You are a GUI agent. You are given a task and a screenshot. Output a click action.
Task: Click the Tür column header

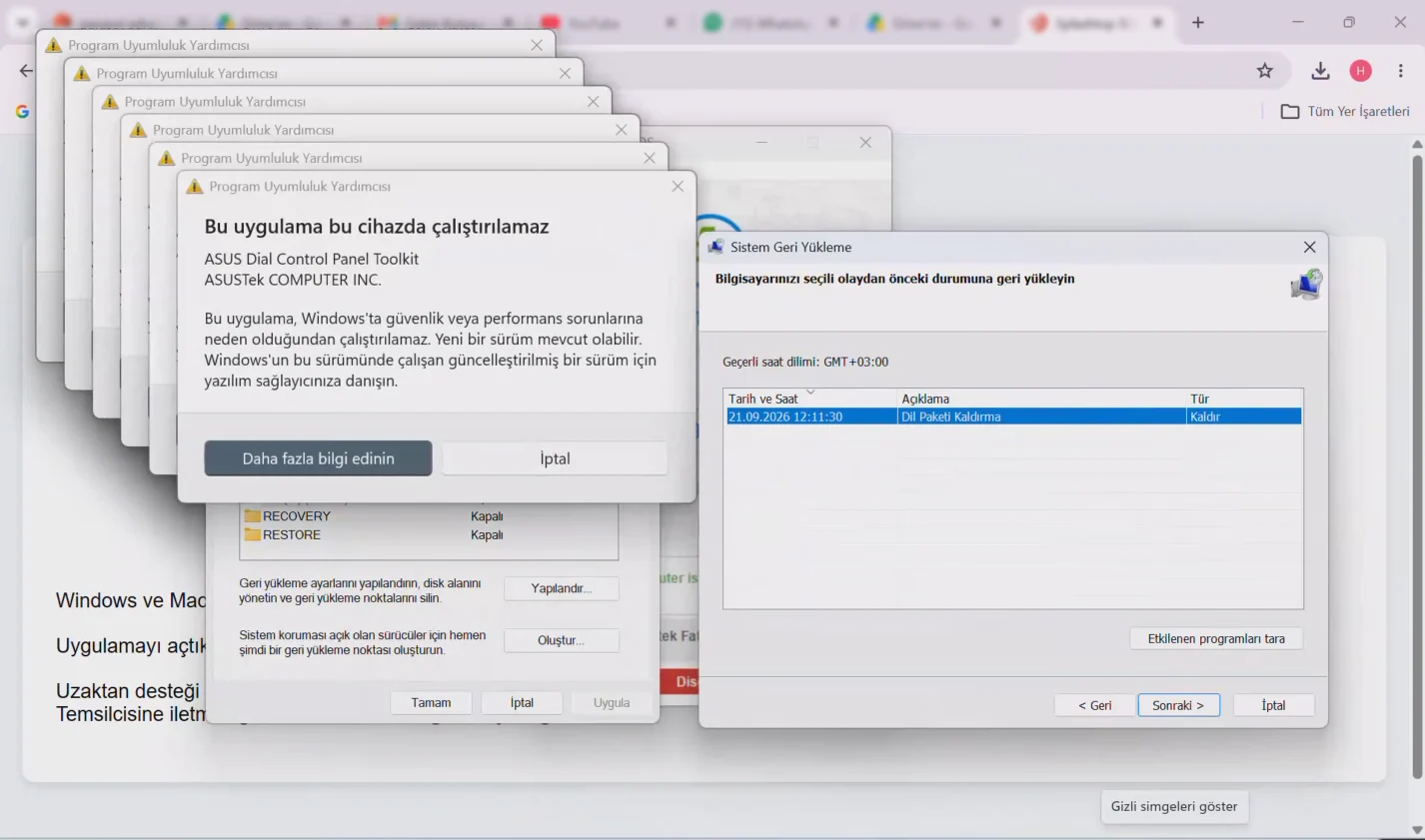[1244, 399]
